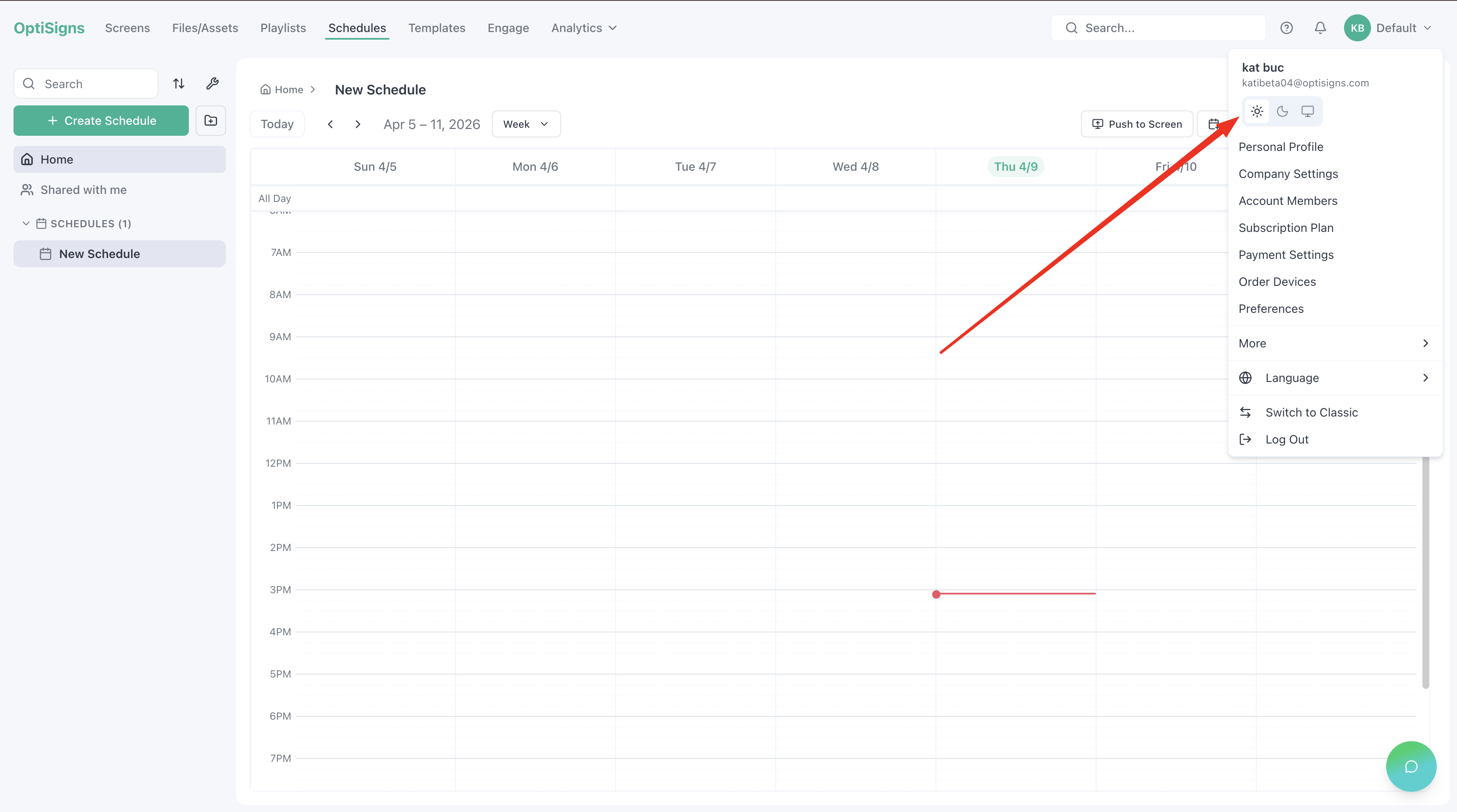This screenshot has width=1457, height=812.
Task: Click the Home icon in the breadcrumb
Action: point(266,89)
